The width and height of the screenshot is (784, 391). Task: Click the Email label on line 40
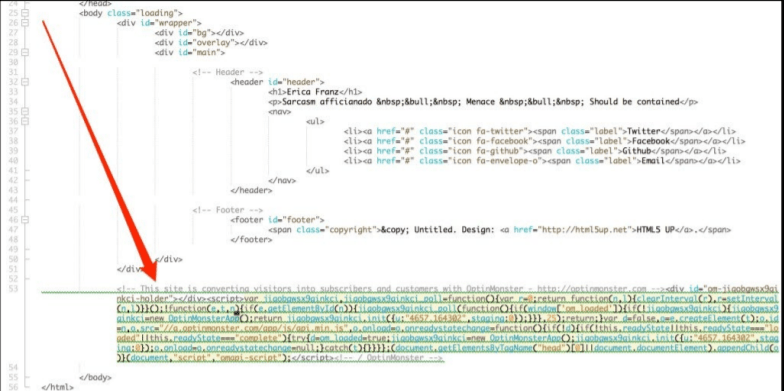pos(649,161)
